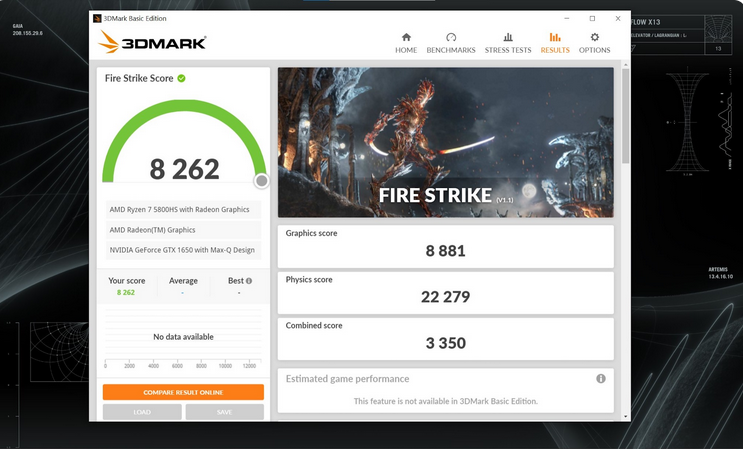Open Stress Tests bar chart icon
The image size is (743, 449).
507,37
